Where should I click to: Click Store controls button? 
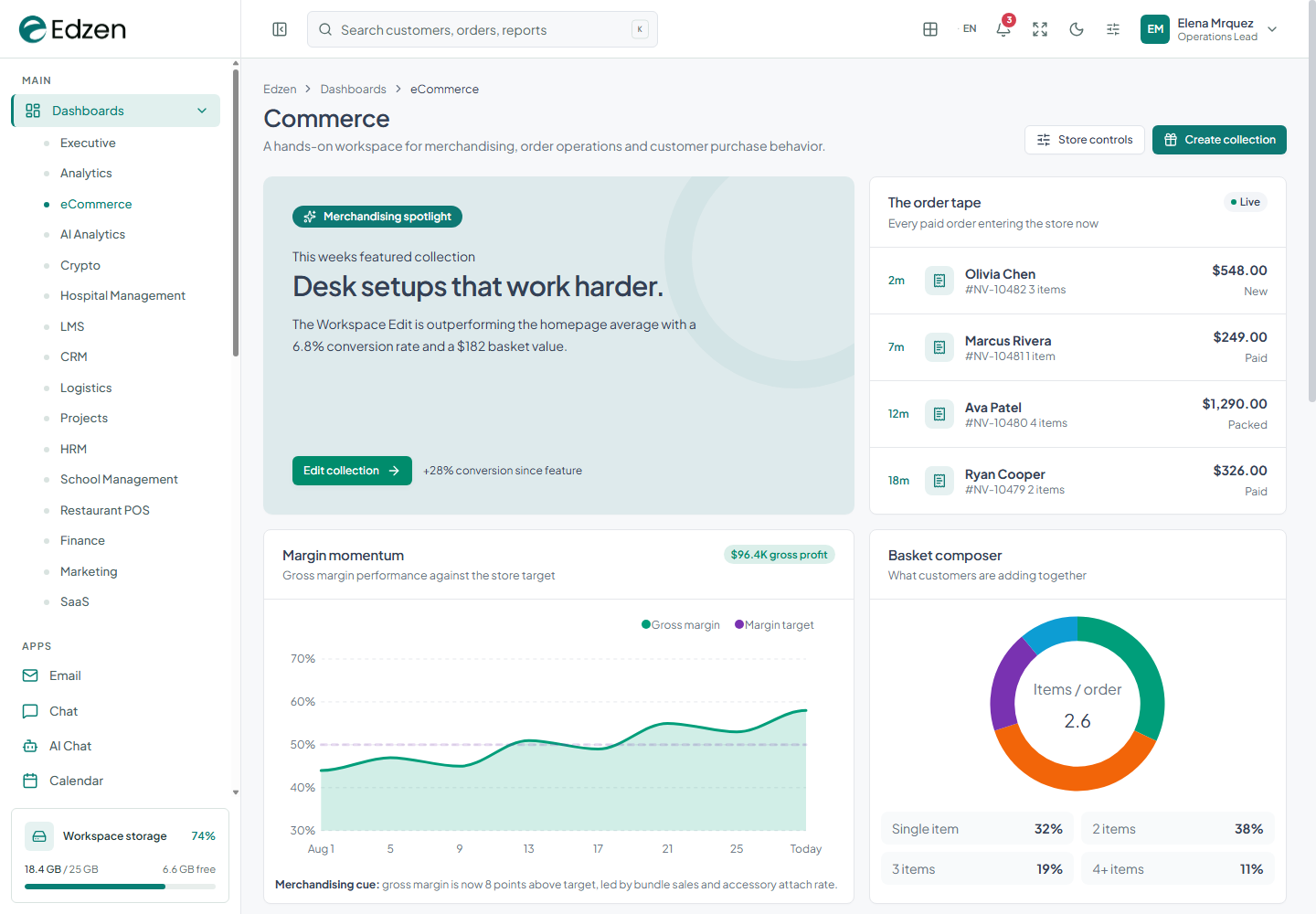(1085, 140)
